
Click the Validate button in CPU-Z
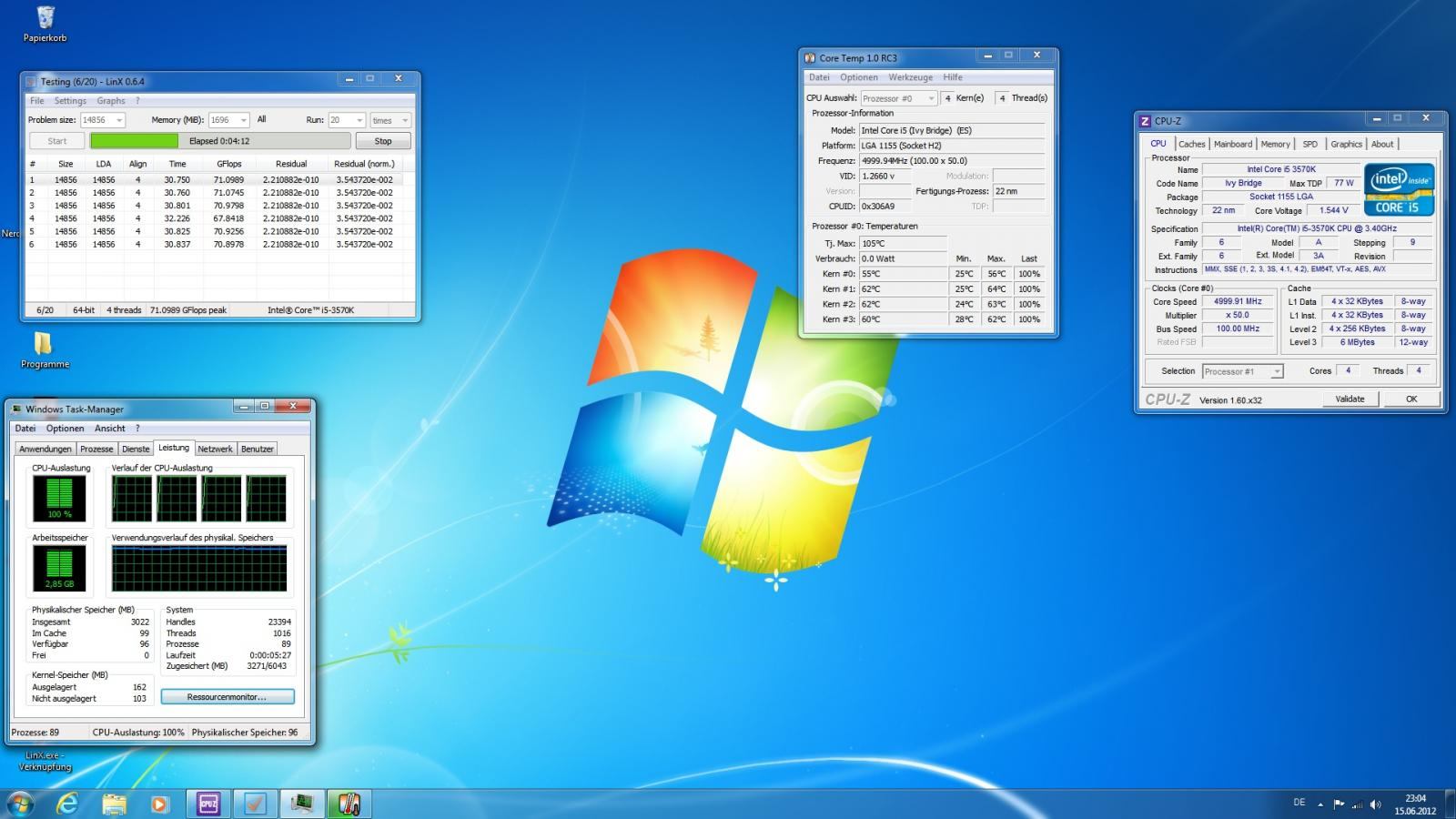coord(1350,399)
